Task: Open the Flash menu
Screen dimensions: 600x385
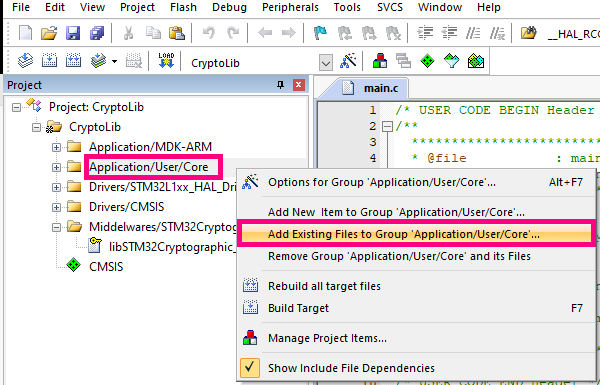Action: point(183,7)
